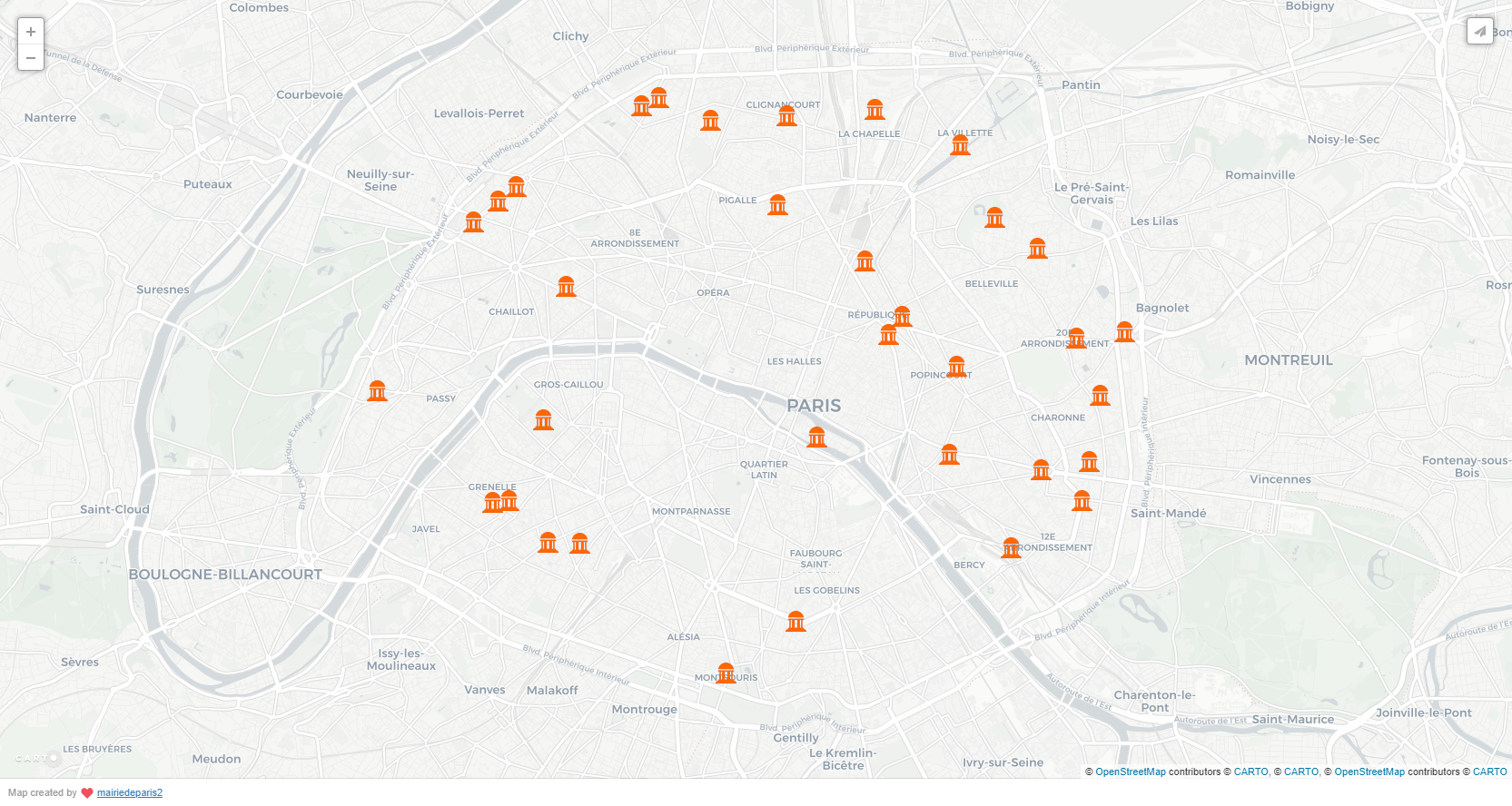Image resolution: width=1512 pixels, height=806 pixels.
Task: Click the Montreuil city label
Action: pyautogui.click(x=1289, y=360)
